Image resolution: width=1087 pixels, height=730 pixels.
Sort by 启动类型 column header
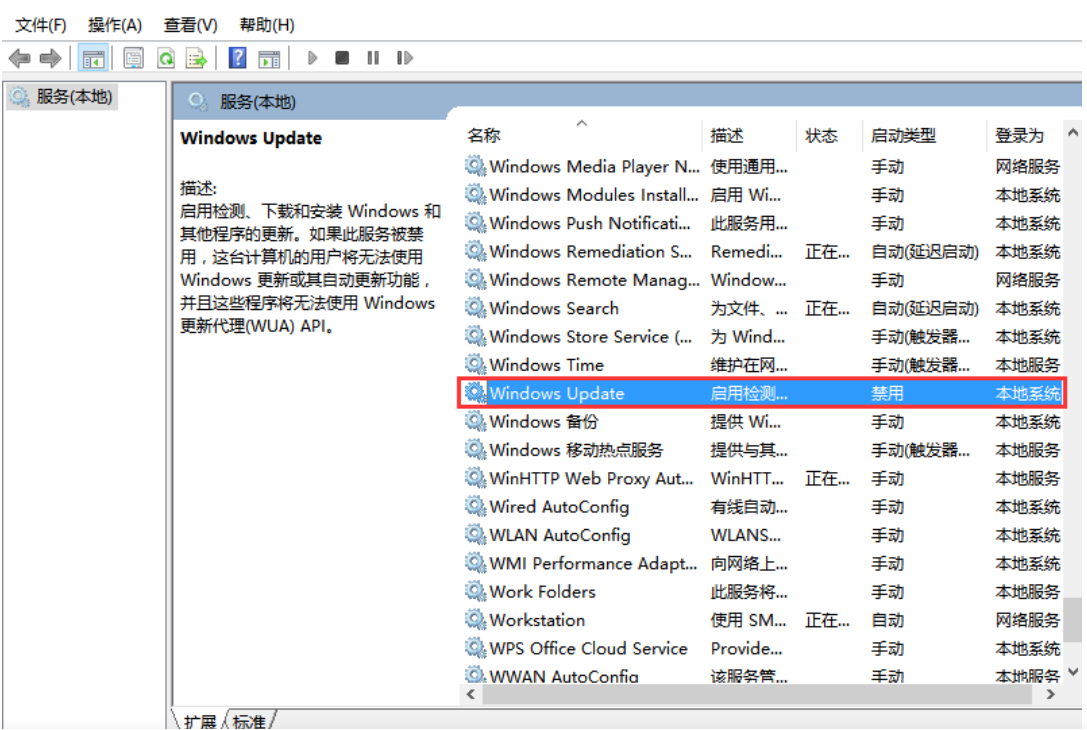(903, 136)
